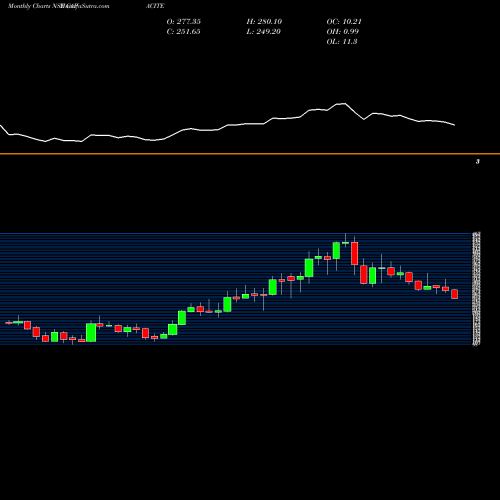Click the 'H: 280.10' high value

pos(264,22)
